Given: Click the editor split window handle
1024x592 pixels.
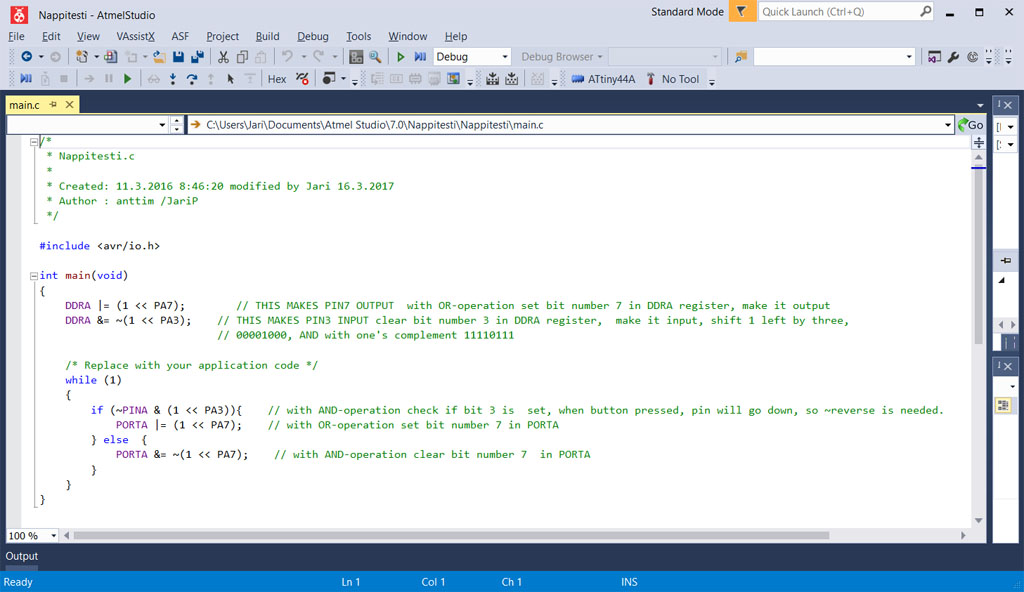Looking at the screenshot, I should [x=978, y=142].
